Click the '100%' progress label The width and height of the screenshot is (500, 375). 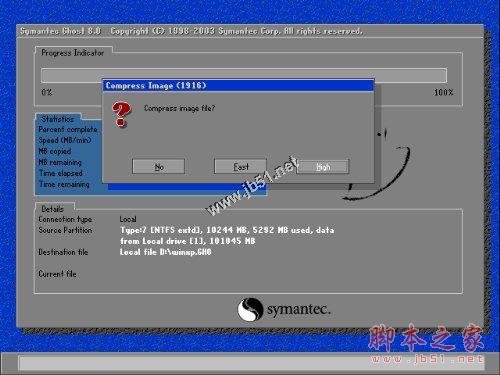coord(444,92)
